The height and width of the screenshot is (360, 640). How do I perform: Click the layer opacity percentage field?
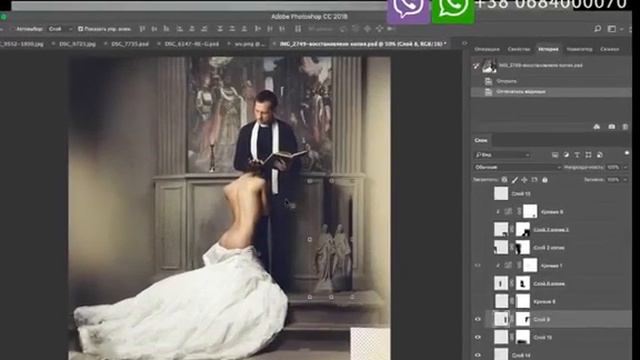coord(613,167)
